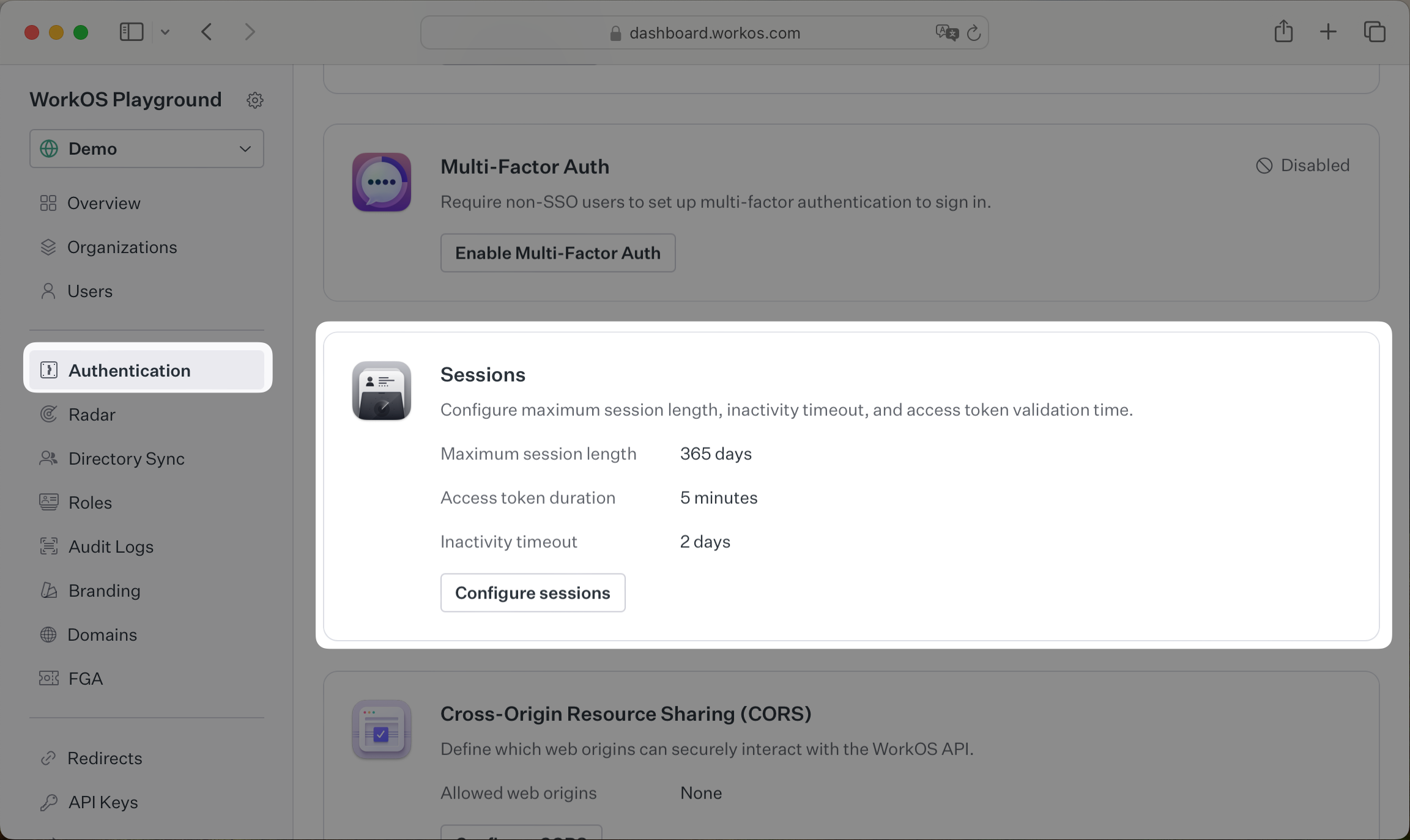Click the Domains globe icon
Image resolution: width=1410 pixels, height=840 pixels.
[49, 634]
